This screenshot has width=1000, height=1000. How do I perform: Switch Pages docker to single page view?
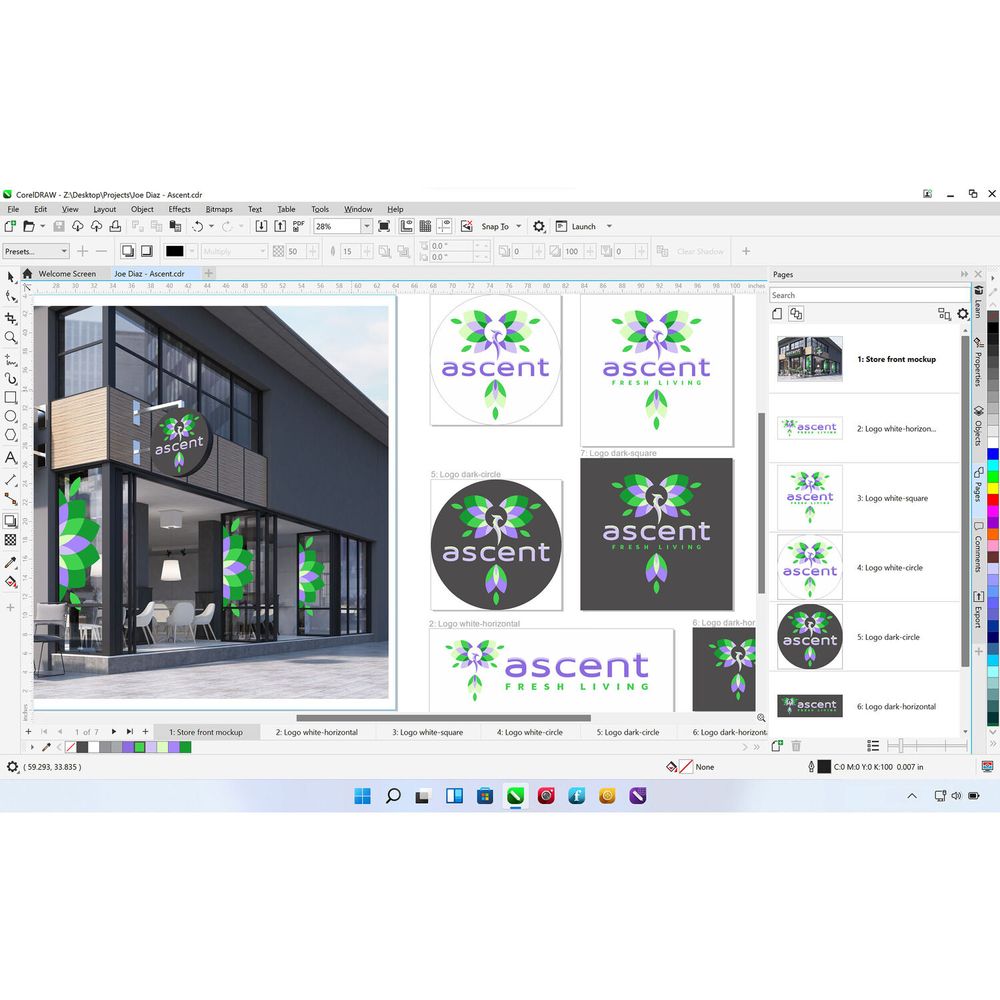[x=777, y=314]
